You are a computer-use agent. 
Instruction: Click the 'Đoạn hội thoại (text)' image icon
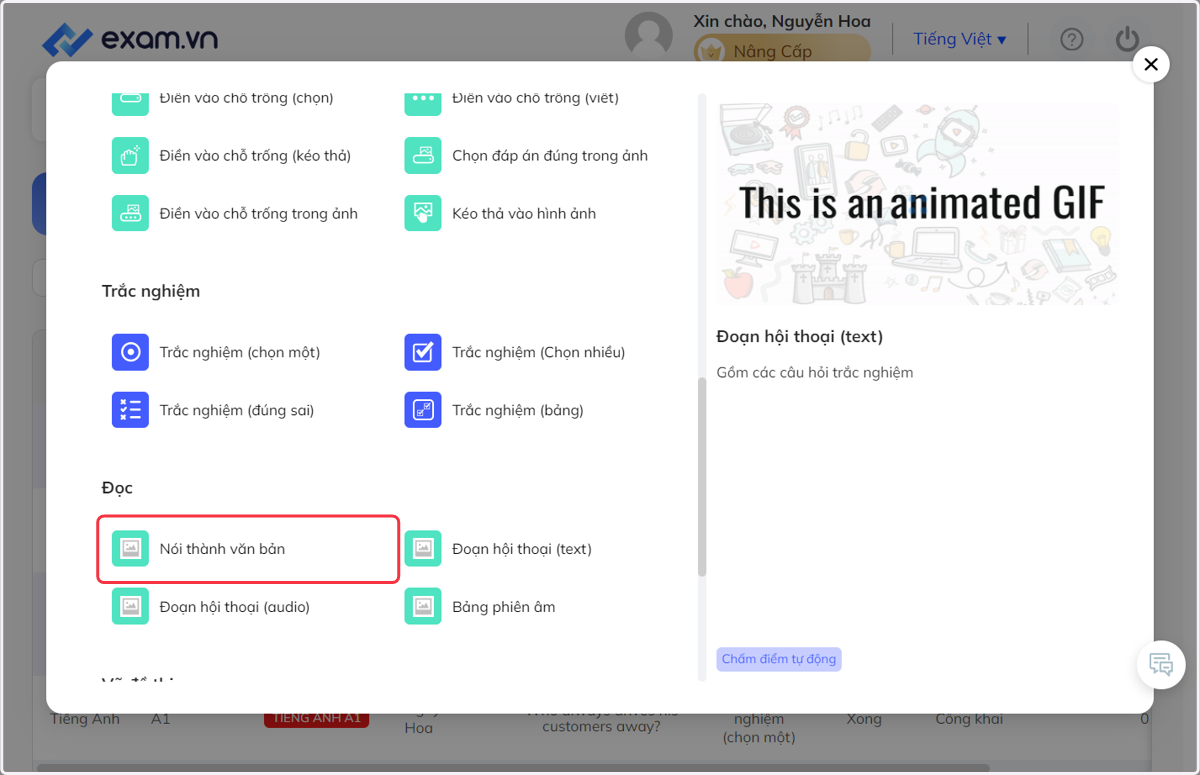(423, 549)
